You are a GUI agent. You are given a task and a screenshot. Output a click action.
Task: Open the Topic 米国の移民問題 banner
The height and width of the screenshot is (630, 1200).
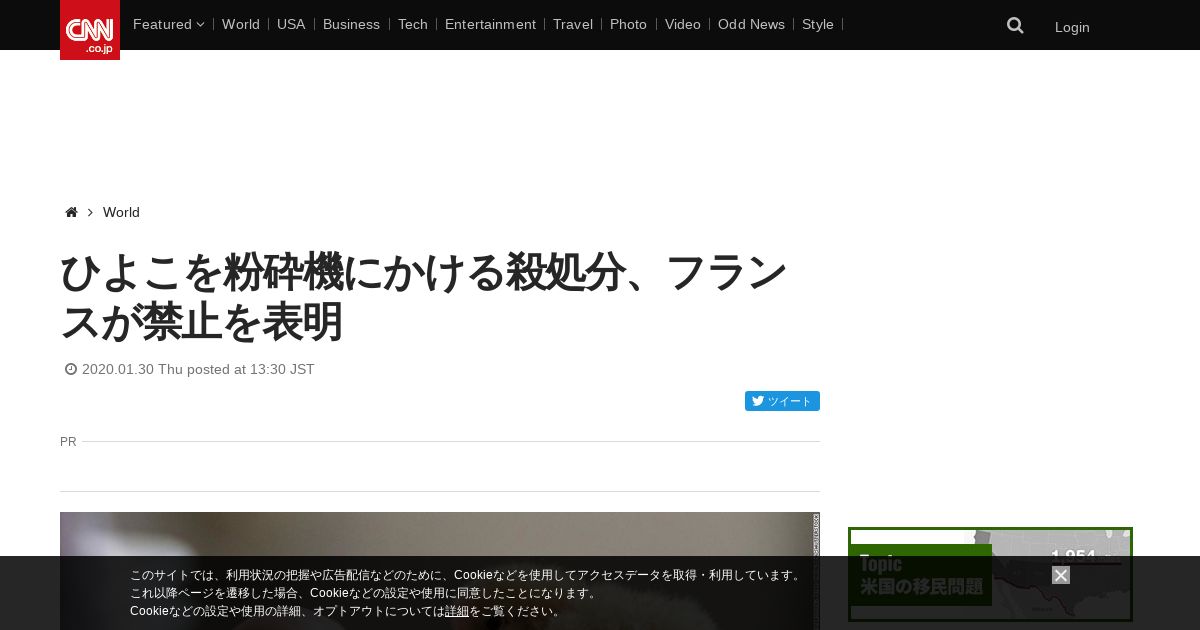tap(990, 575)
